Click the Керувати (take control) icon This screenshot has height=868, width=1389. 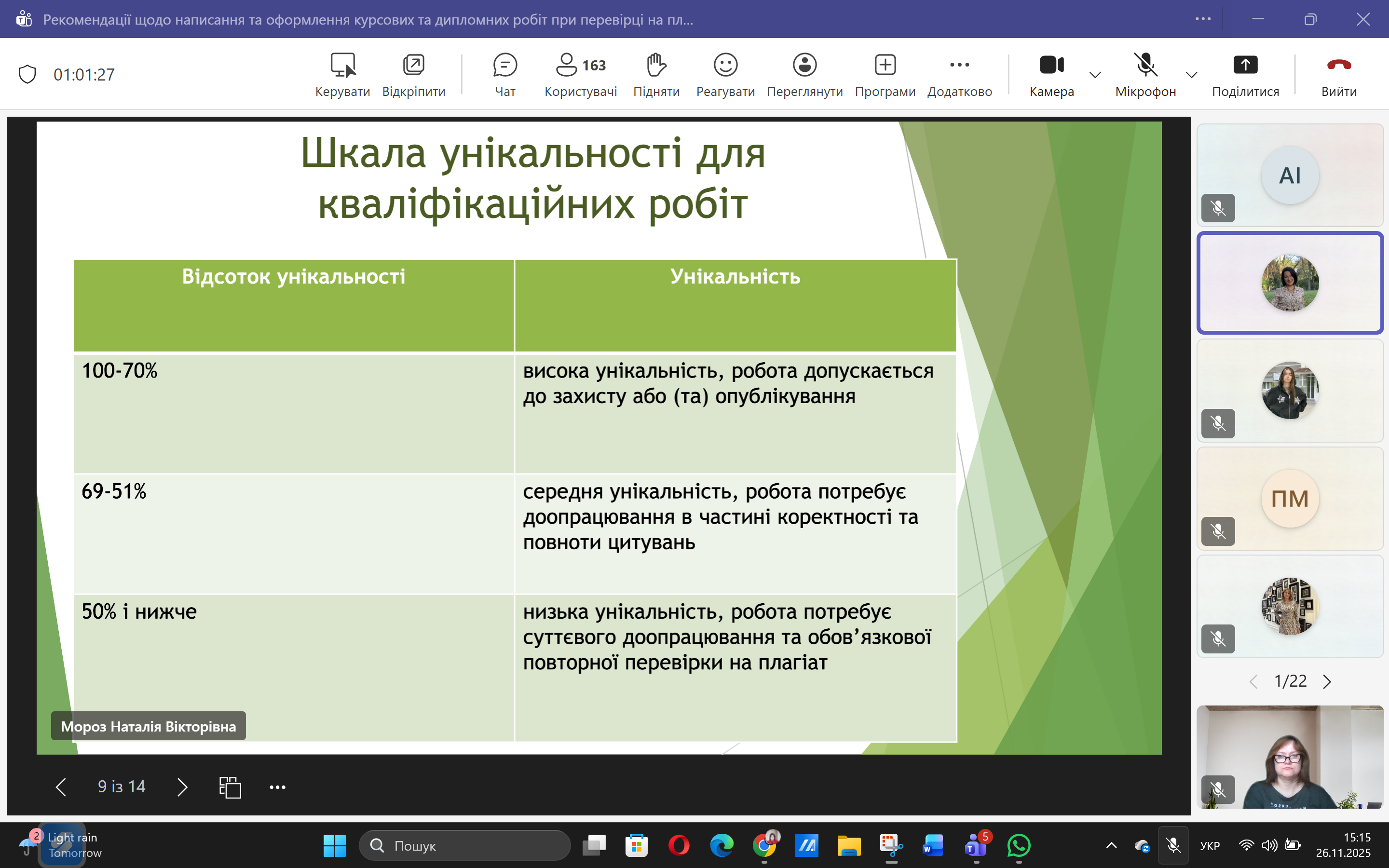point(342,66)
